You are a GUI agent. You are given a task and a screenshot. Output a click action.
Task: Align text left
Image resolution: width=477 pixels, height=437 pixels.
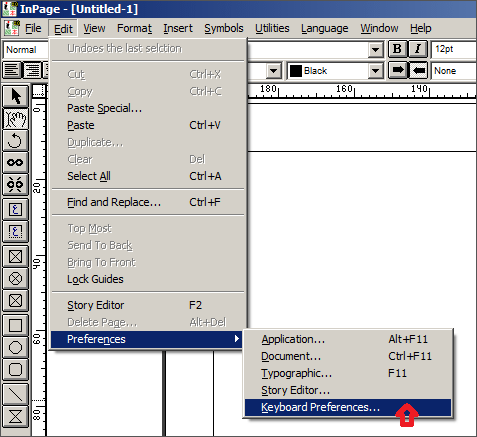(12, 70)
